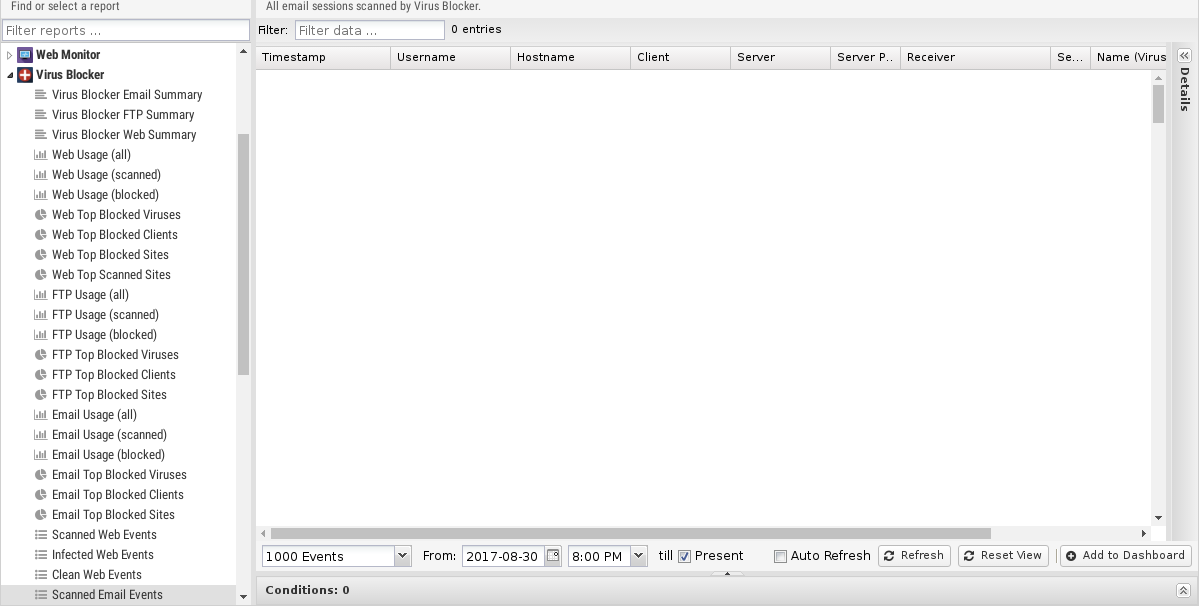Viewport: 1199px width, 606px height.
Task: Expand the Conditions panel
Action: coord(1183,590)
